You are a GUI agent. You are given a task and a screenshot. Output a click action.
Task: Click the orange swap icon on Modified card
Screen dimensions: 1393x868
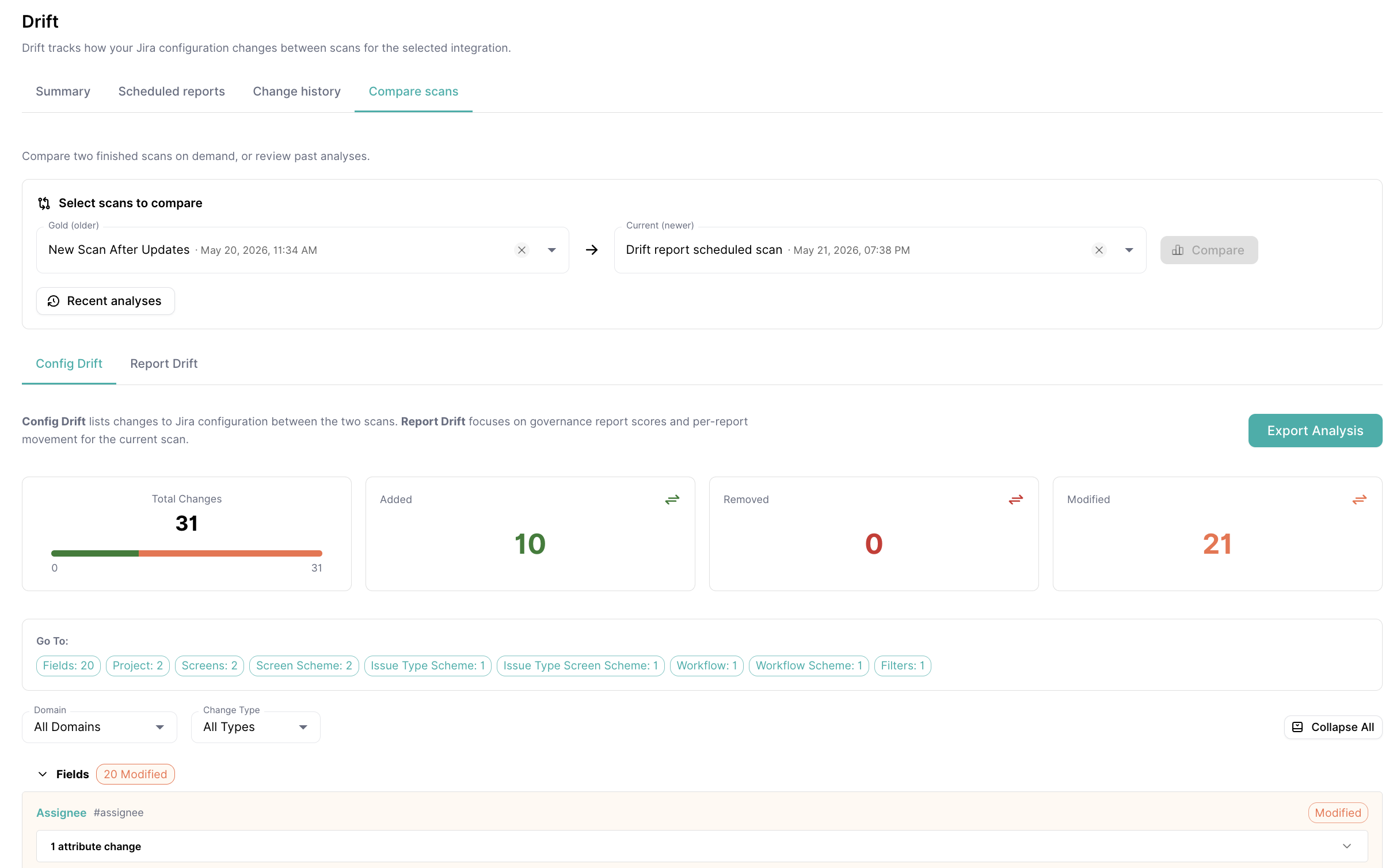pyautogui.click(x=1360, y=500)
